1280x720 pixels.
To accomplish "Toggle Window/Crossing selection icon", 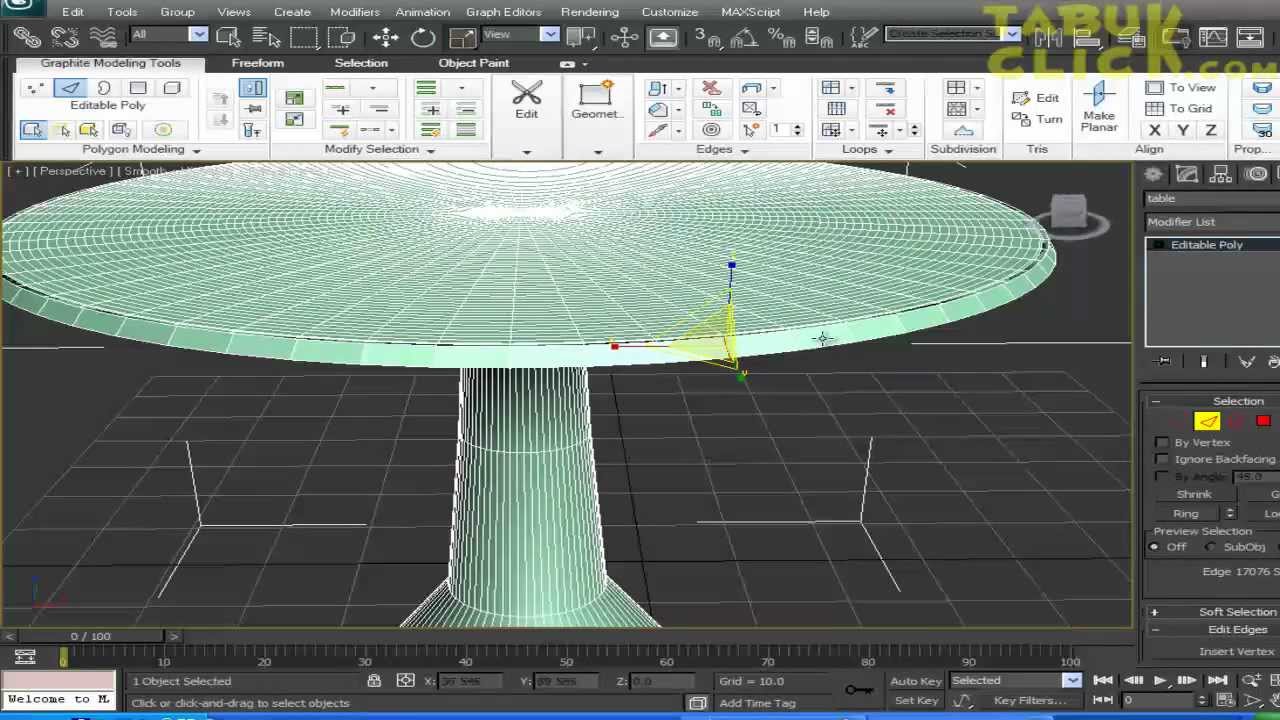I will [x=341, y=37].
